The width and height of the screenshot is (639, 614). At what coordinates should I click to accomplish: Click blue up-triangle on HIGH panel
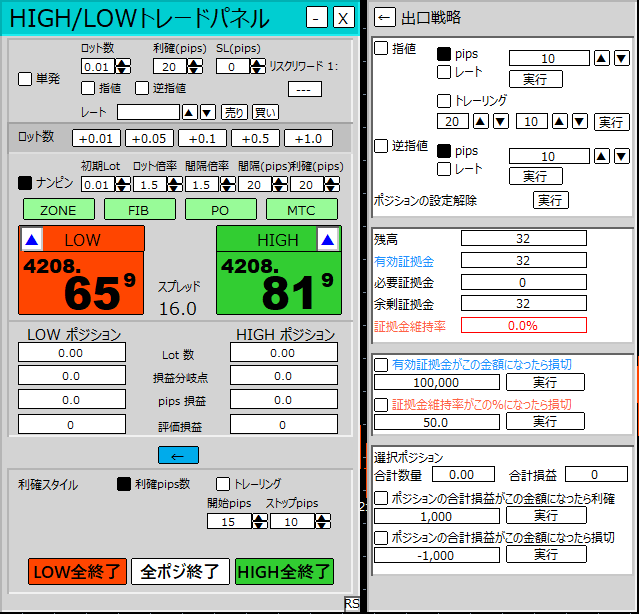pyautogui.click(x=327, y=240)
